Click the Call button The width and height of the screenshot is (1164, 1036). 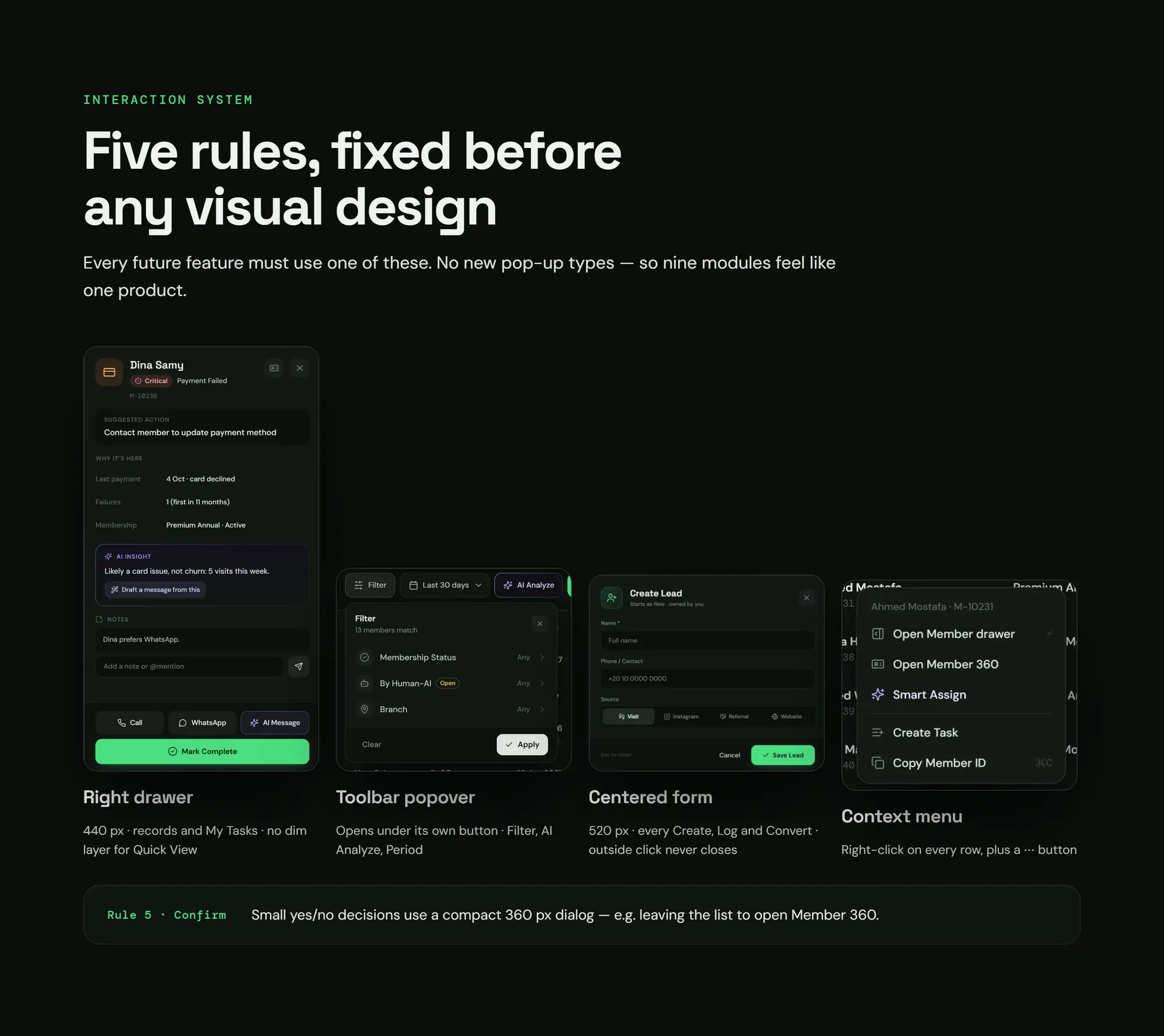(130, 722)
